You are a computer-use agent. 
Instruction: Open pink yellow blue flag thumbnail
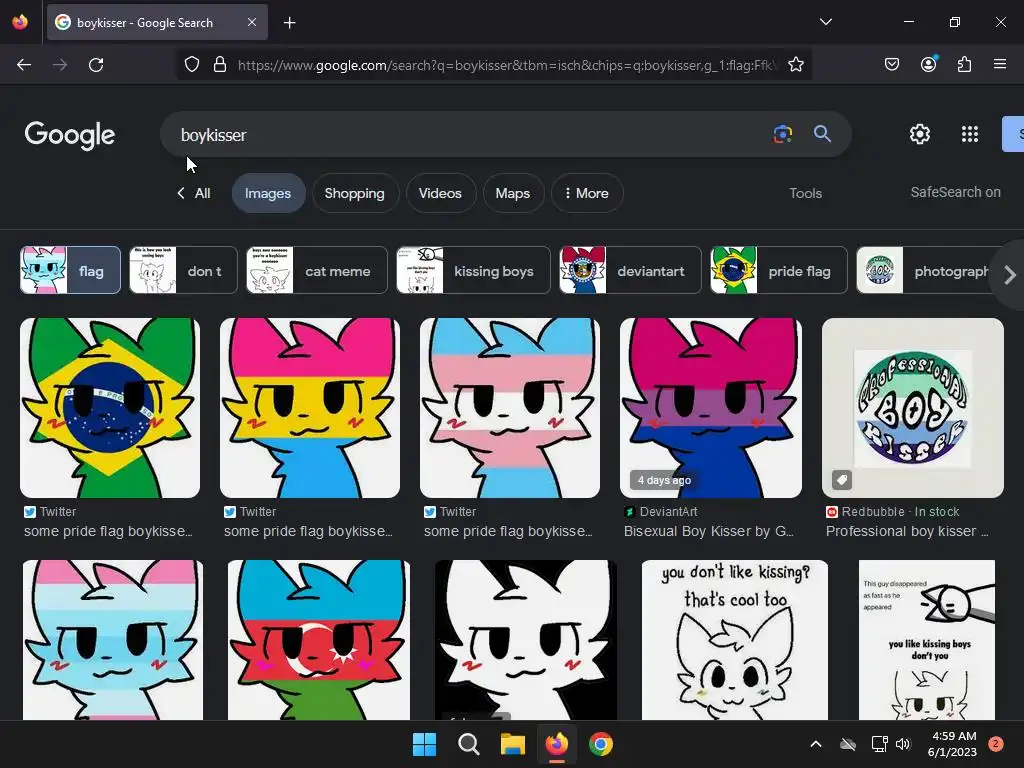[310, 408]
